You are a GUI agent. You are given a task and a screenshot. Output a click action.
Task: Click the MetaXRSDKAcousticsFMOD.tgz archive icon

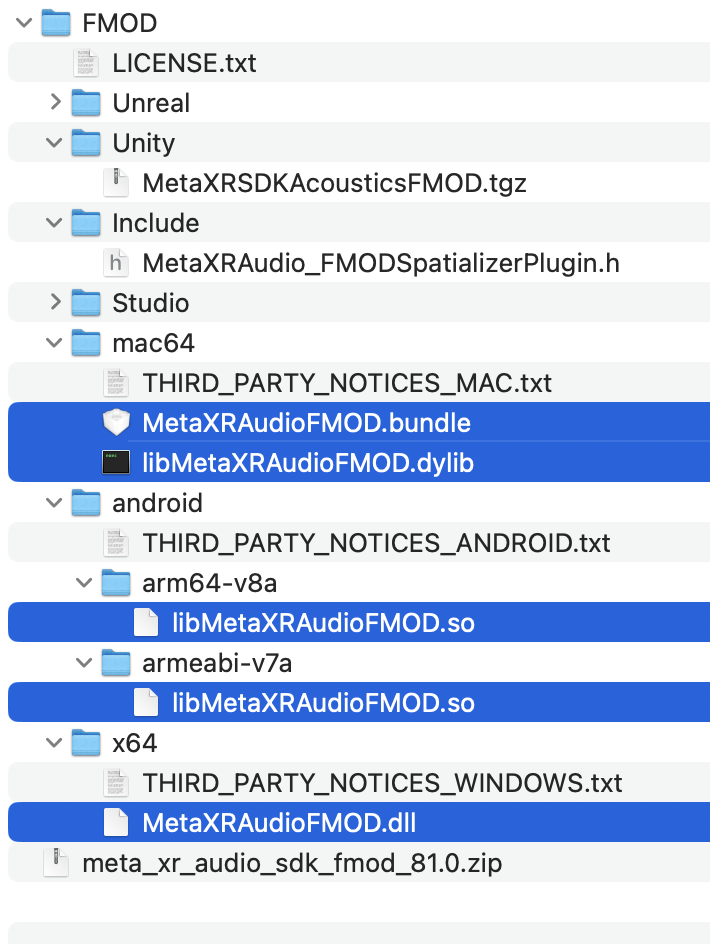[117, 183]
